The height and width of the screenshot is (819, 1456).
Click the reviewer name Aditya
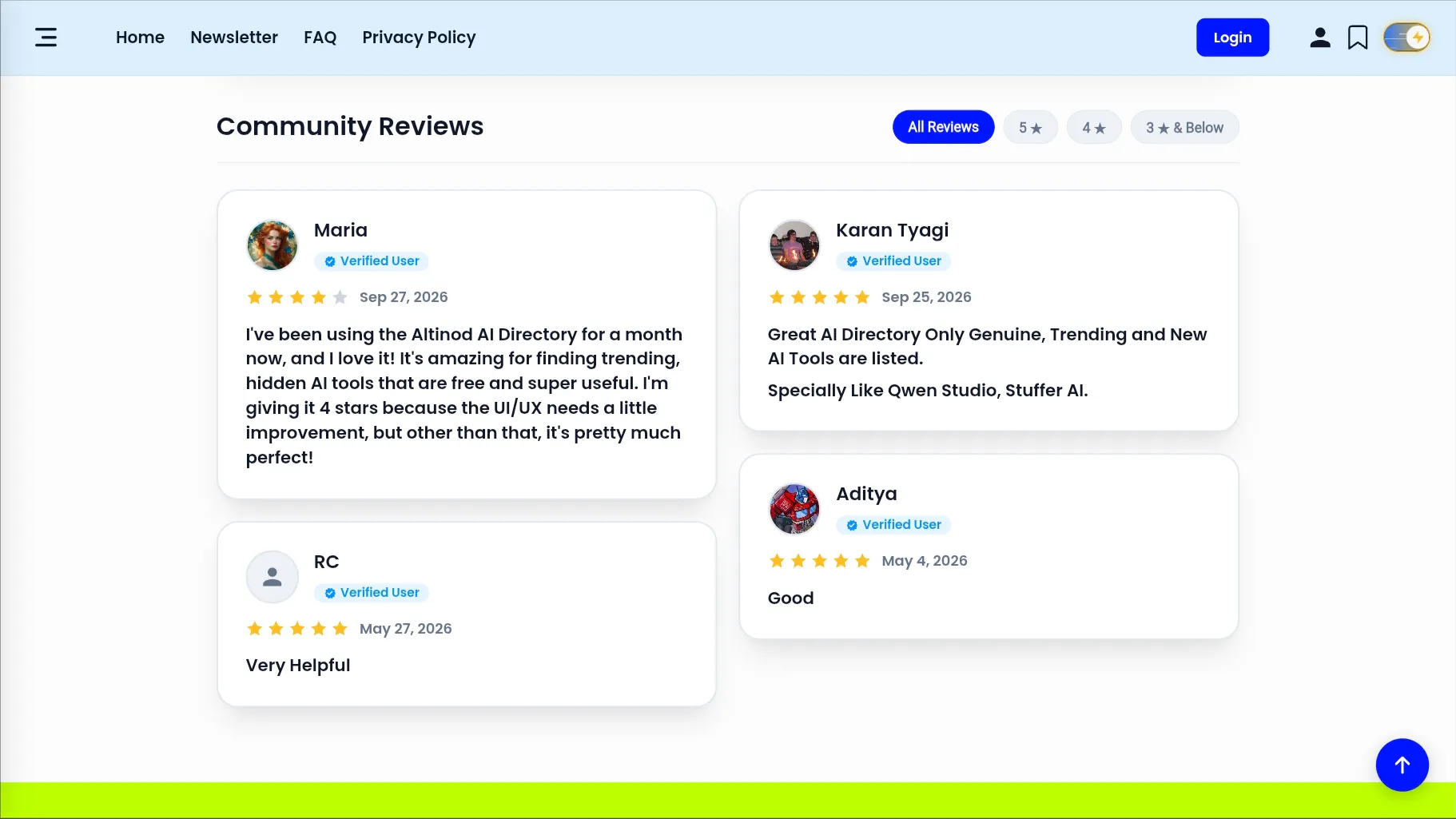tap(866, 494)
